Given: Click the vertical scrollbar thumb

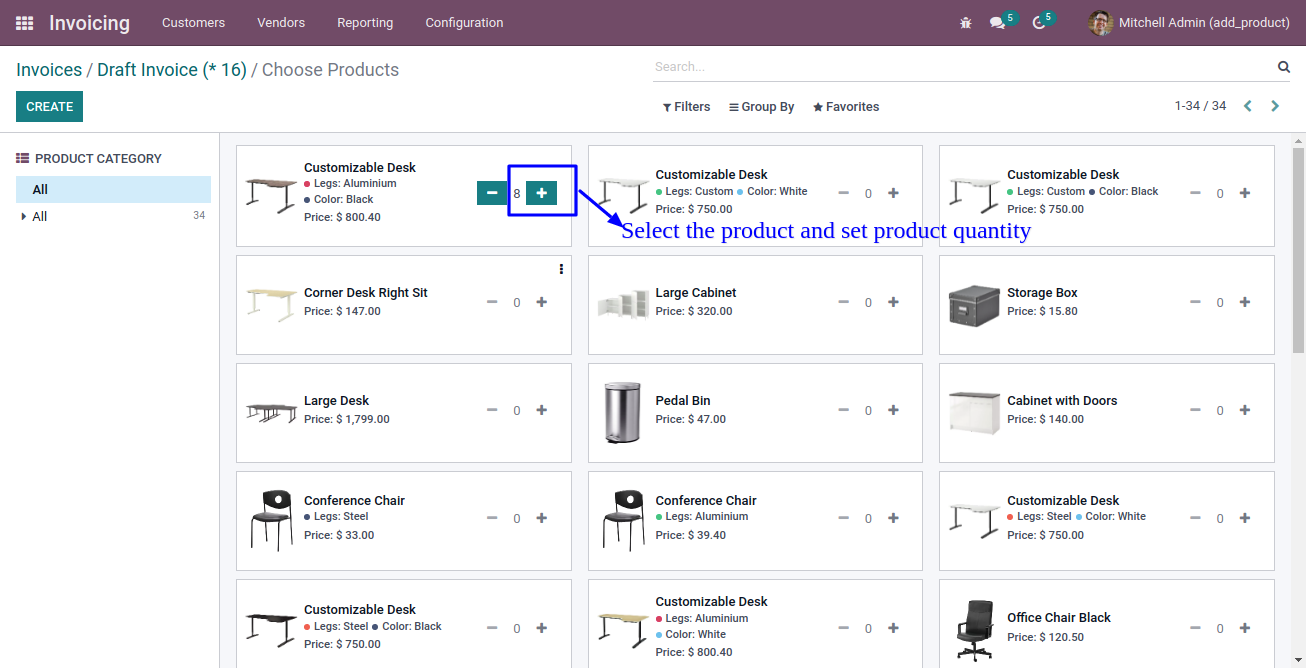Looking at the screenshot, I should click(x=1298, y=250).
